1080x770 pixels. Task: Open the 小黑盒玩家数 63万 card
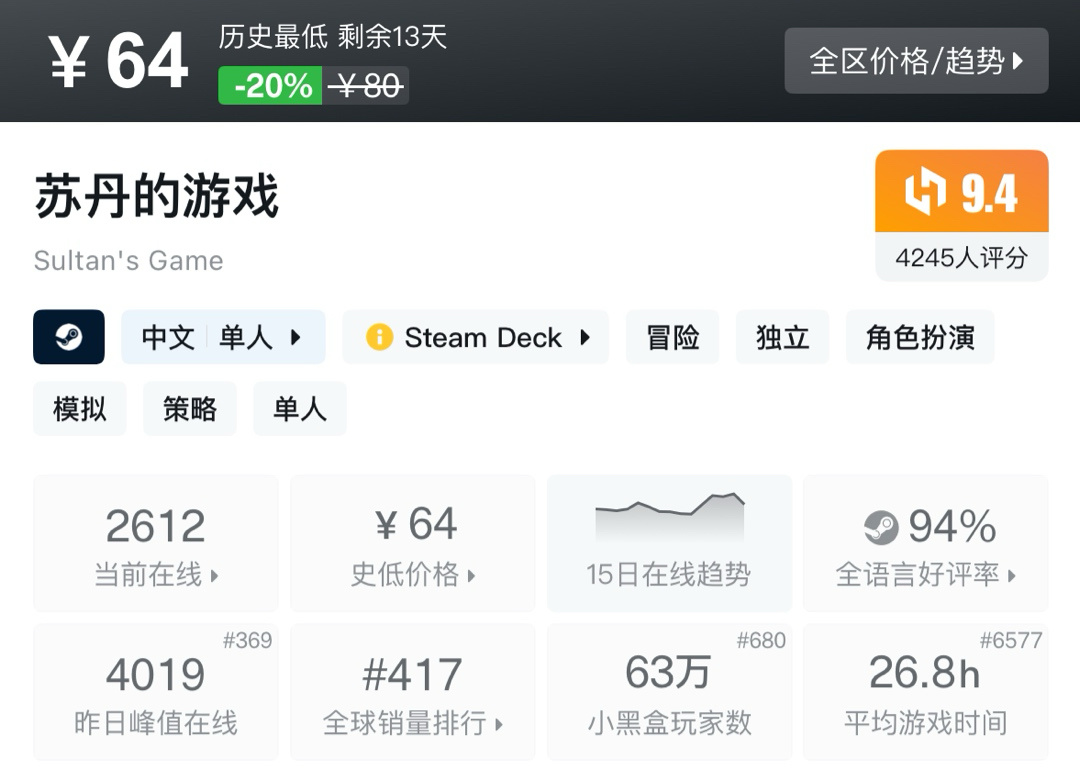(x=669, y=692)
